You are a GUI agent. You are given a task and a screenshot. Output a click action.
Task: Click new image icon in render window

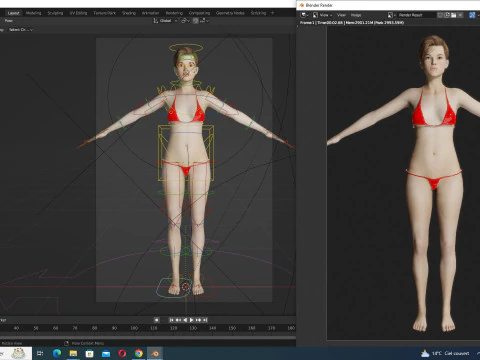pos(447,15)
